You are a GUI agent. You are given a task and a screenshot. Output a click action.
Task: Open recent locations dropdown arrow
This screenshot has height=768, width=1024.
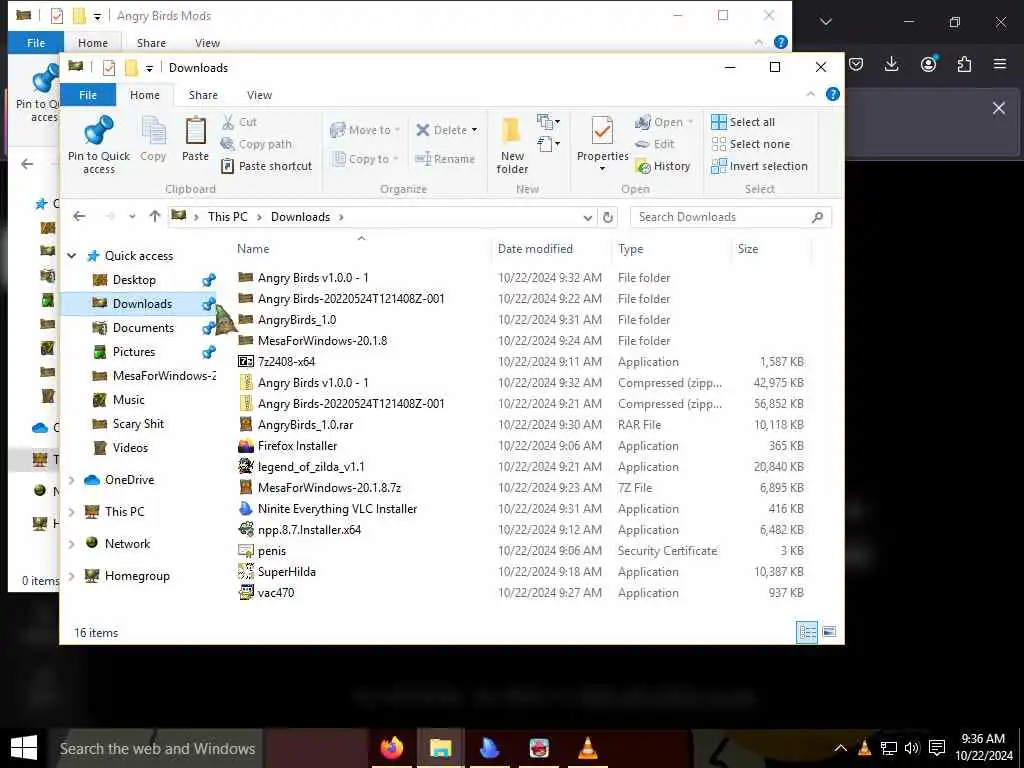(x=132, y=217)
